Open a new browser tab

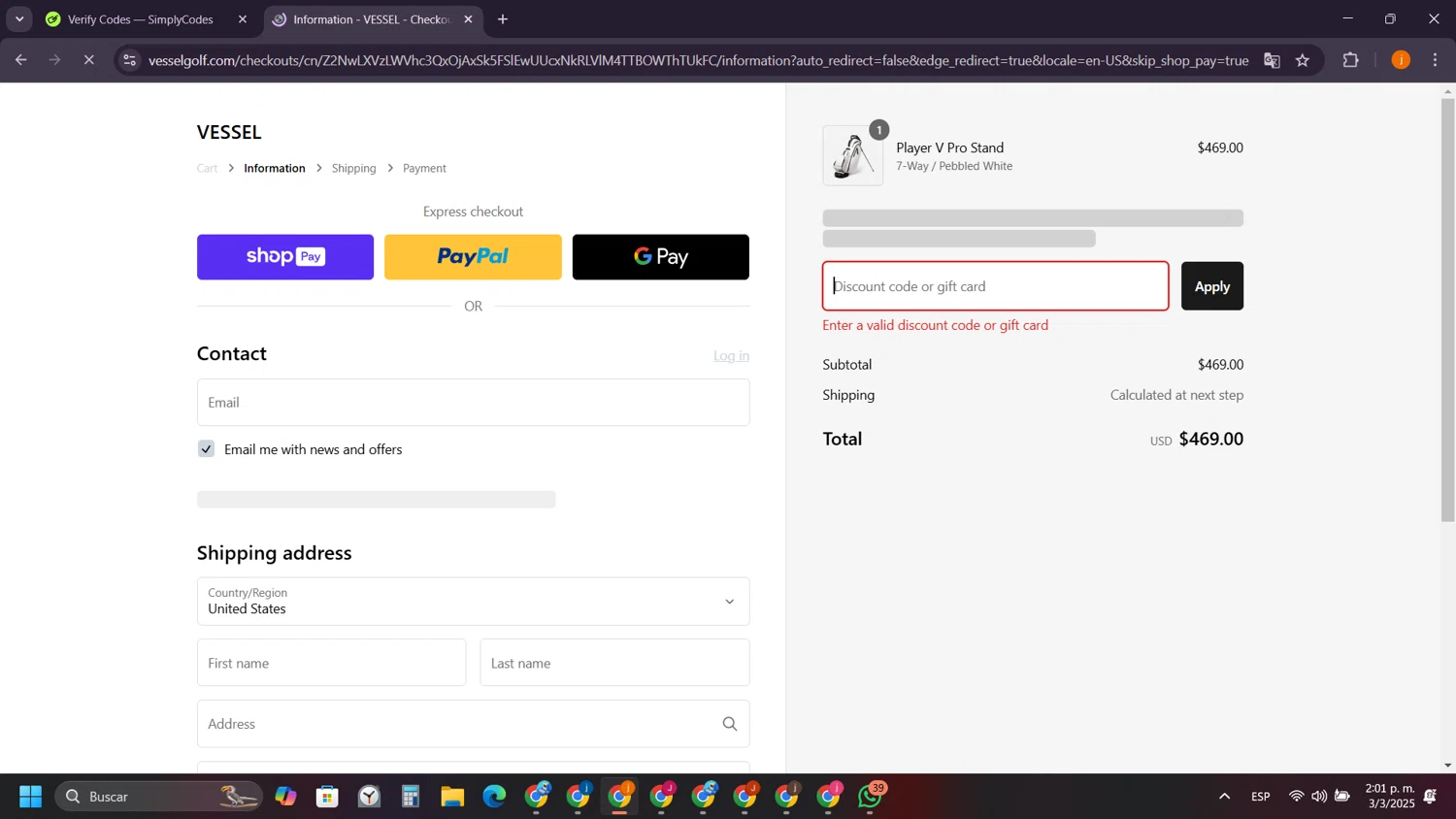click(503, 19)
